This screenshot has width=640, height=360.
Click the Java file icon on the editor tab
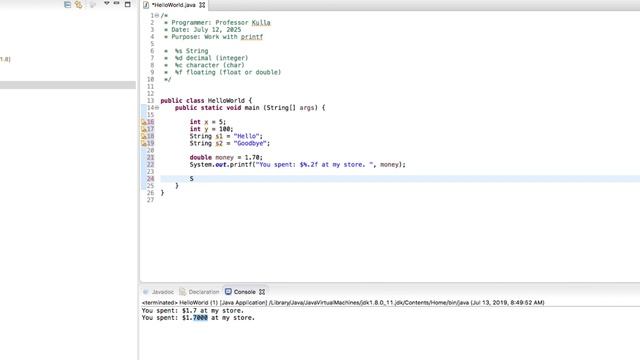point(146,5)
